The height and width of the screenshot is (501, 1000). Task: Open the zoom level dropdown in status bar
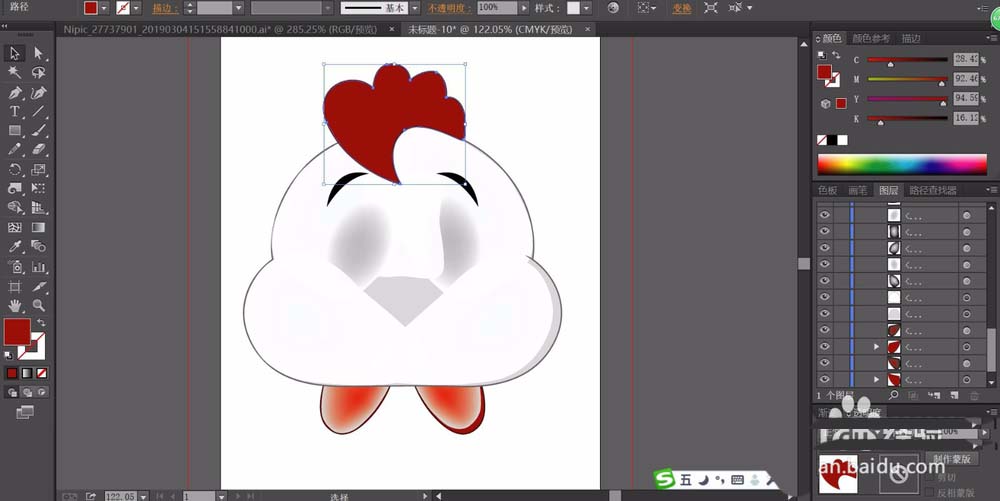pos(143,496)
